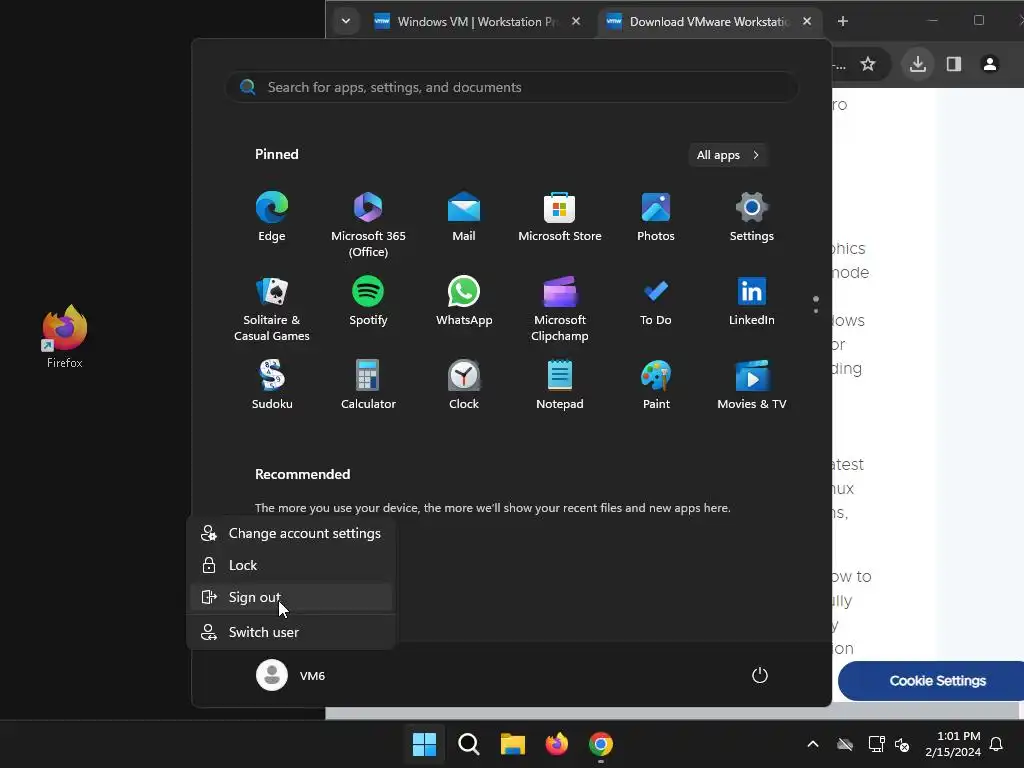This screenshot has height=768, width=1024.
Task: Select Sign out in user menu
Action: [x=291, y=597]
